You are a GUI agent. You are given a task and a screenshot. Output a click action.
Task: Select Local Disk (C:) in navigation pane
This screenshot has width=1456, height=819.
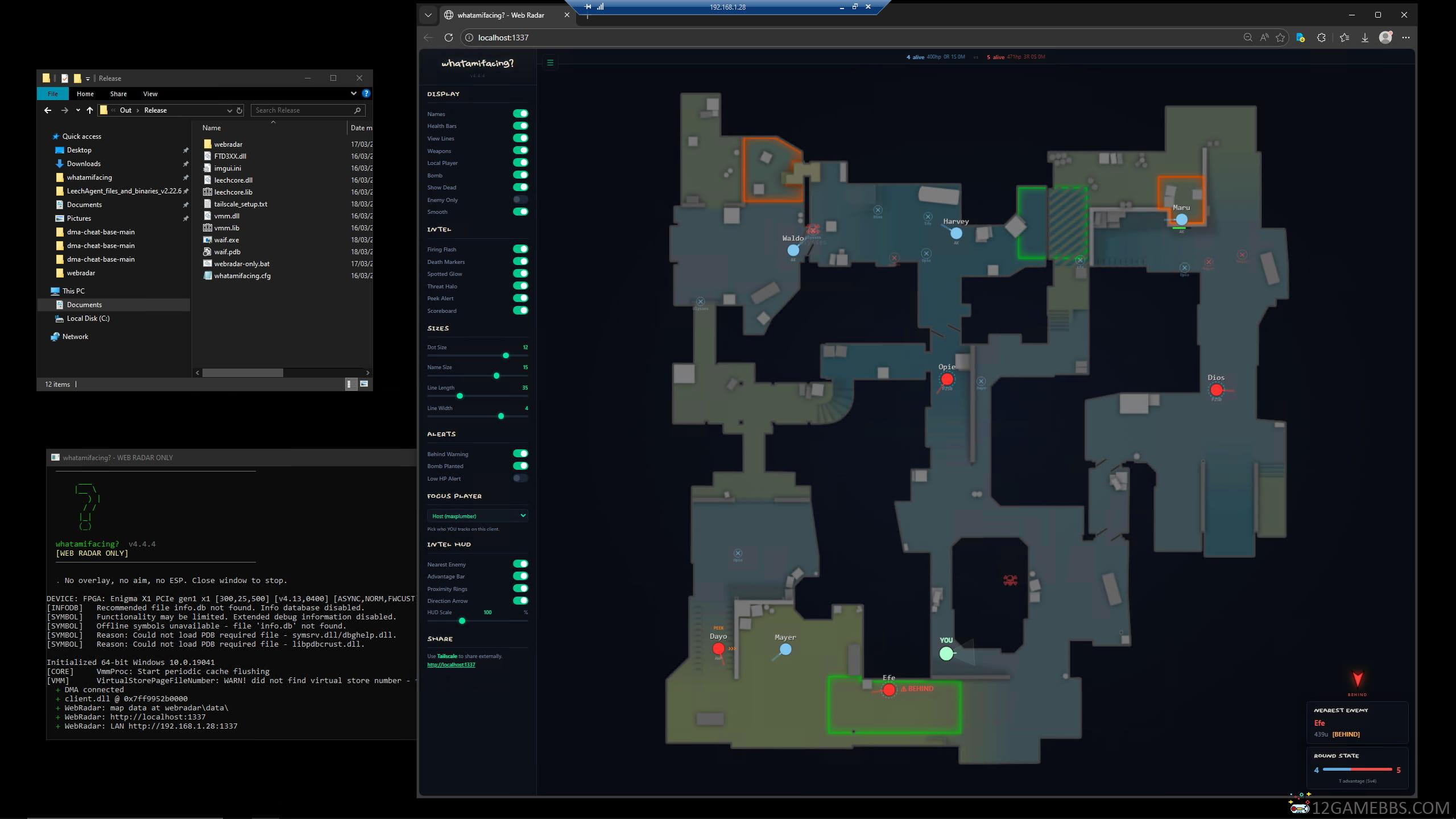coord(88,318)
